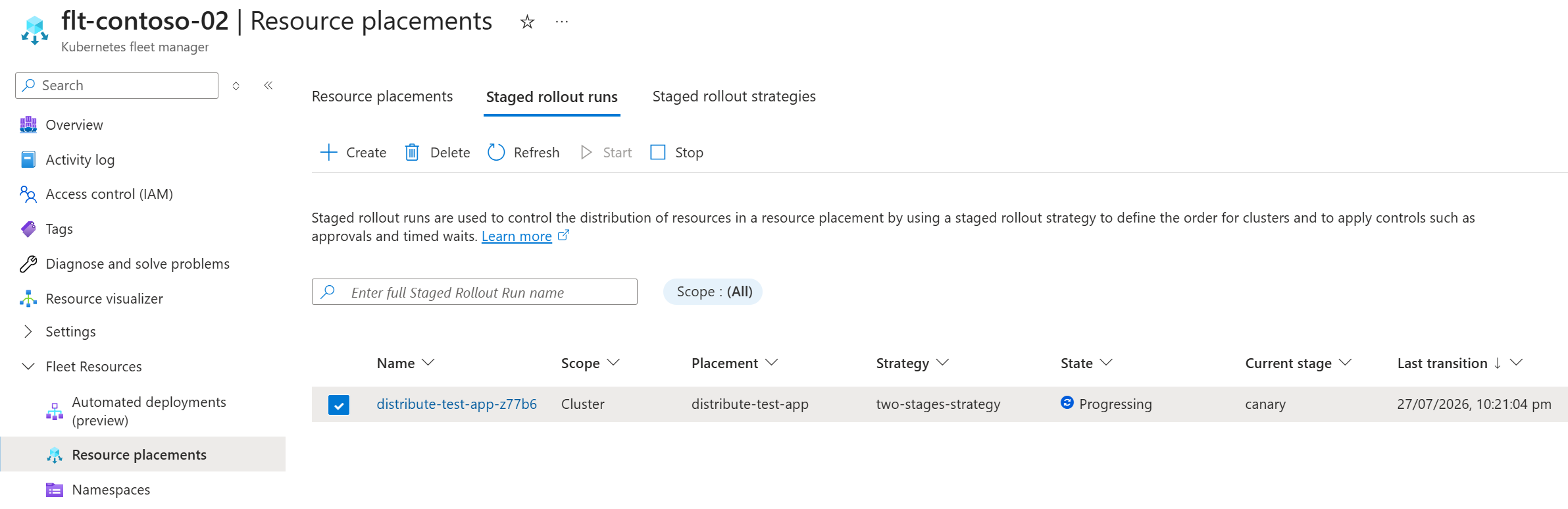The width and height of the screenshot is (1568, 509).
Task: Click the Delete button label
Action: [x=450, y=152]
